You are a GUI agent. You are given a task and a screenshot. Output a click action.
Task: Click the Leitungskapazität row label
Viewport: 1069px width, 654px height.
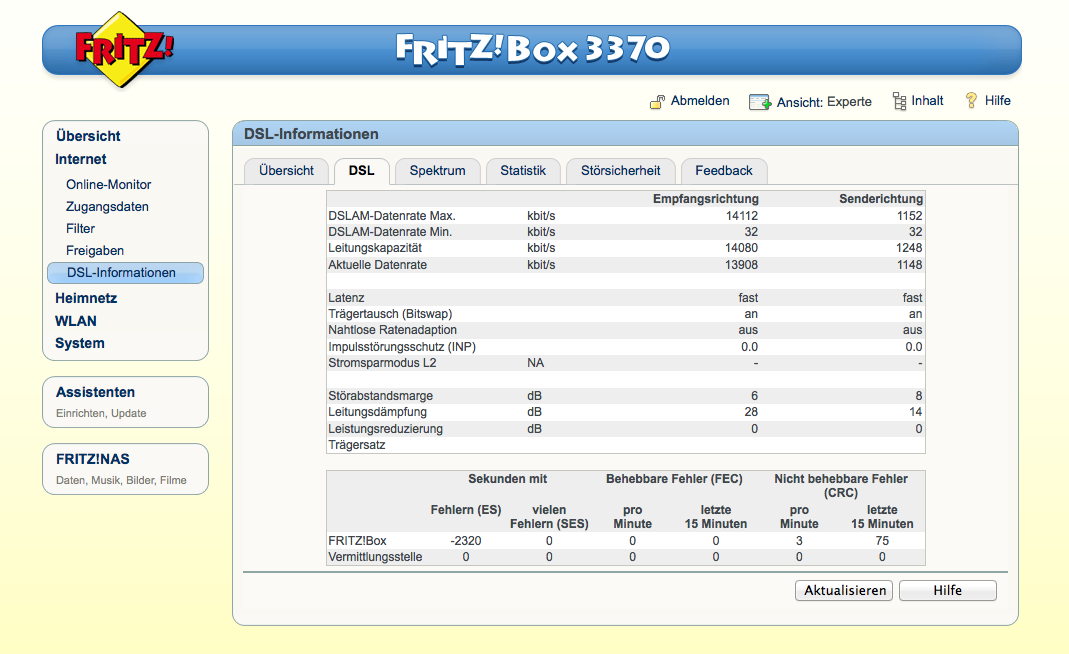(375, 248)
